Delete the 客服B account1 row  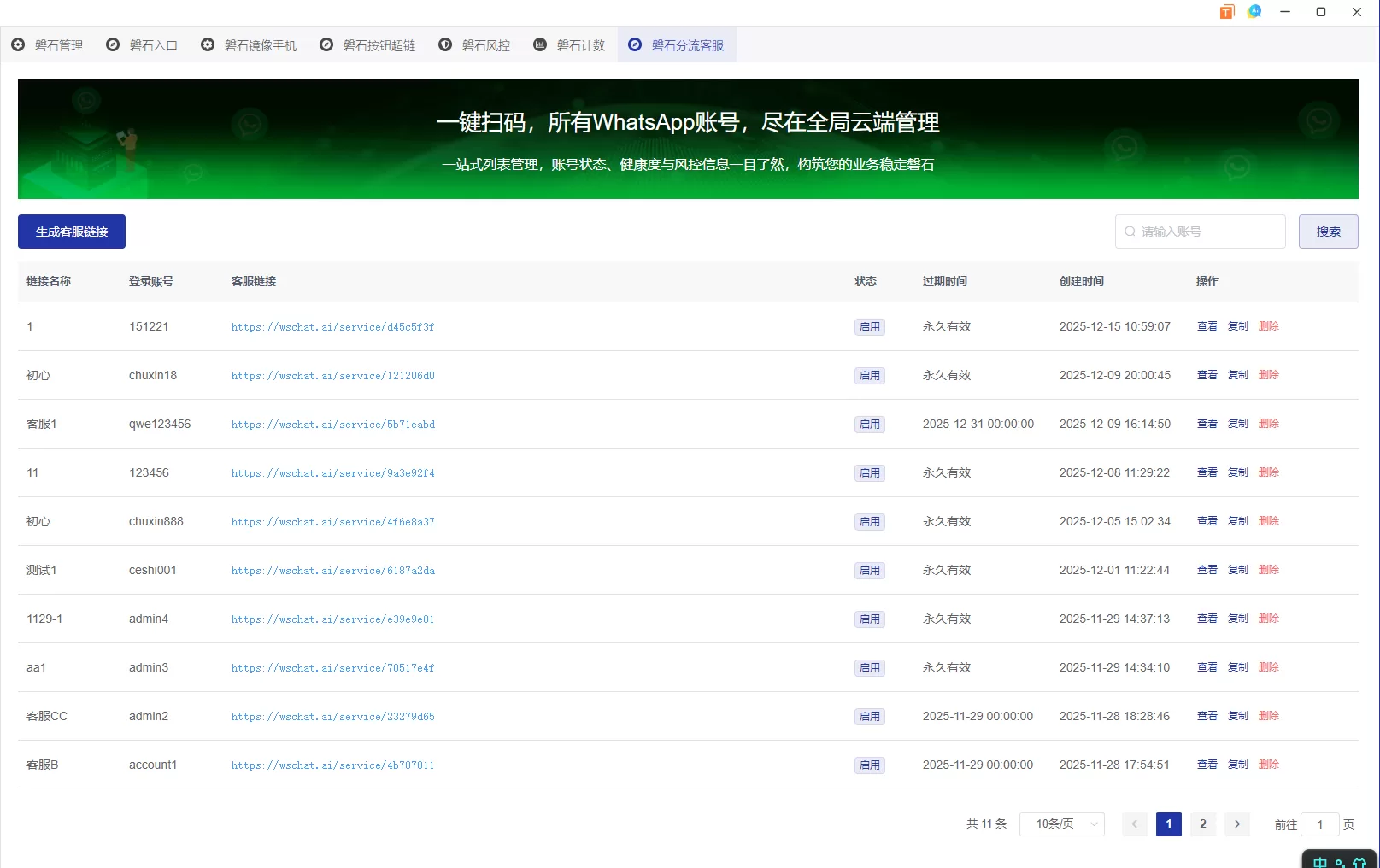tap(1268, 765)
